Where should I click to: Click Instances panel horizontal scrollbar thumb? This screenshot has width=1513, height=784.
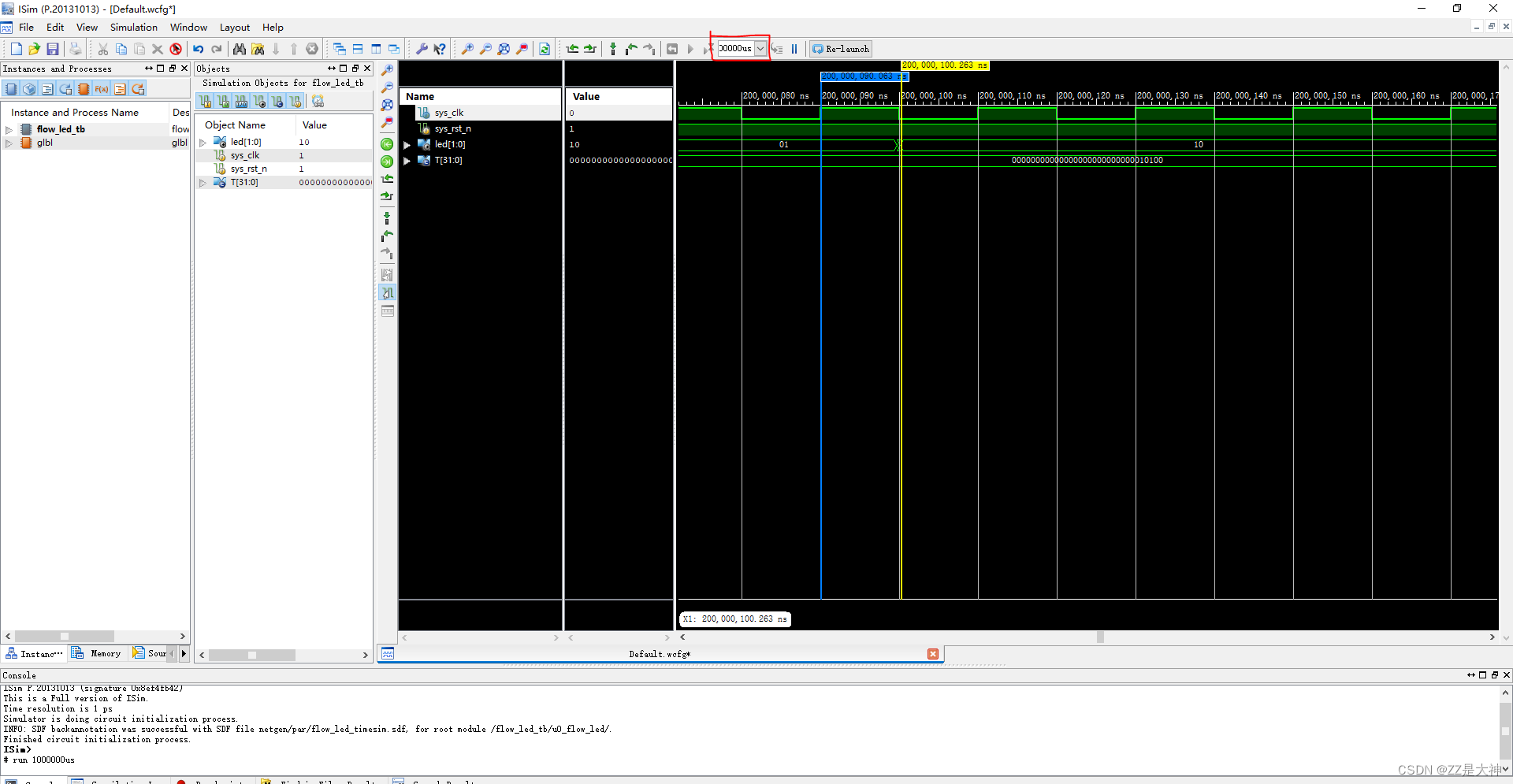point(65,636)
